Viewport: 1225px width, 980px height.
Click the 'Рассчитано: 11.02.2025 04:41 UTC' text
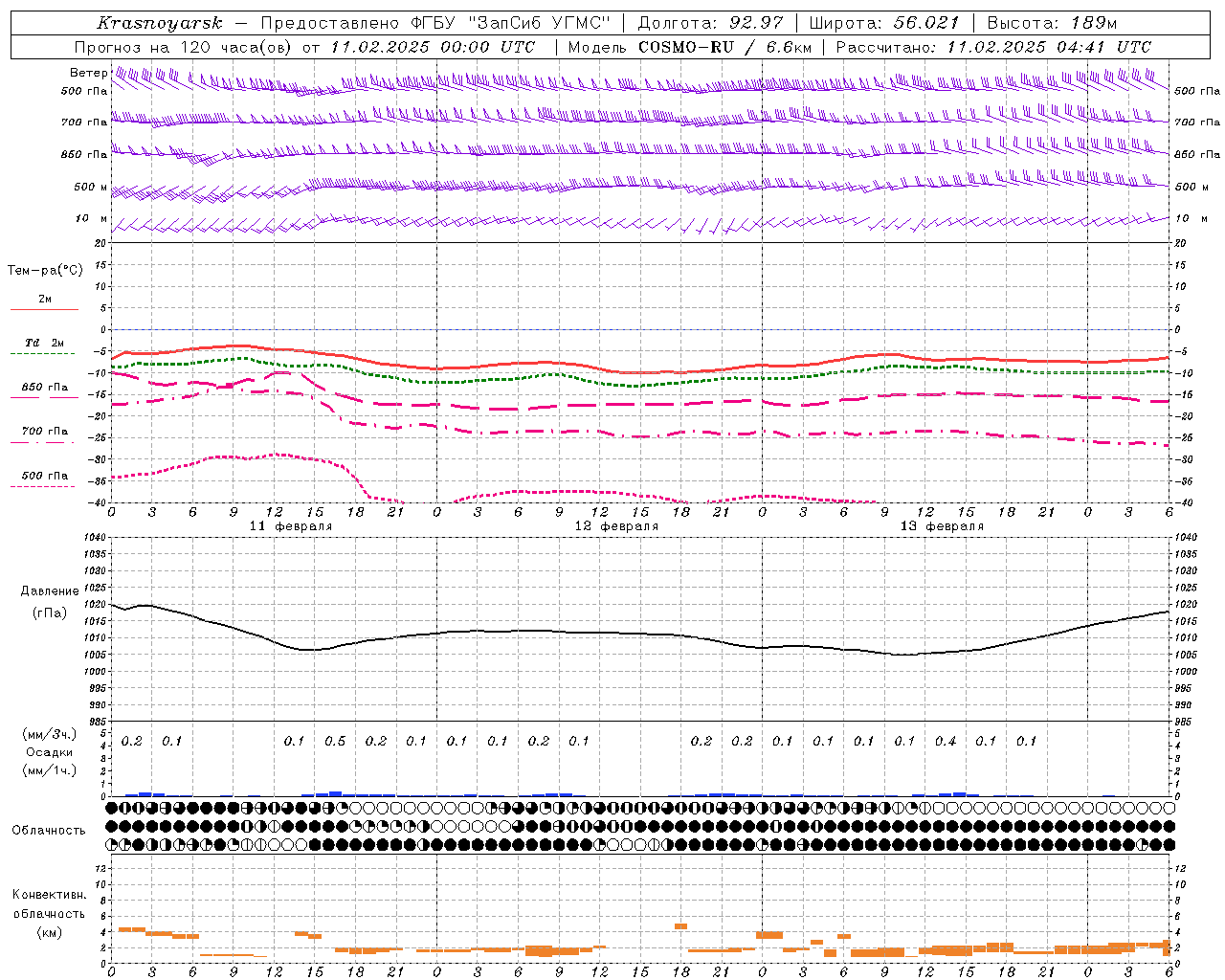(x=993, y=47)
